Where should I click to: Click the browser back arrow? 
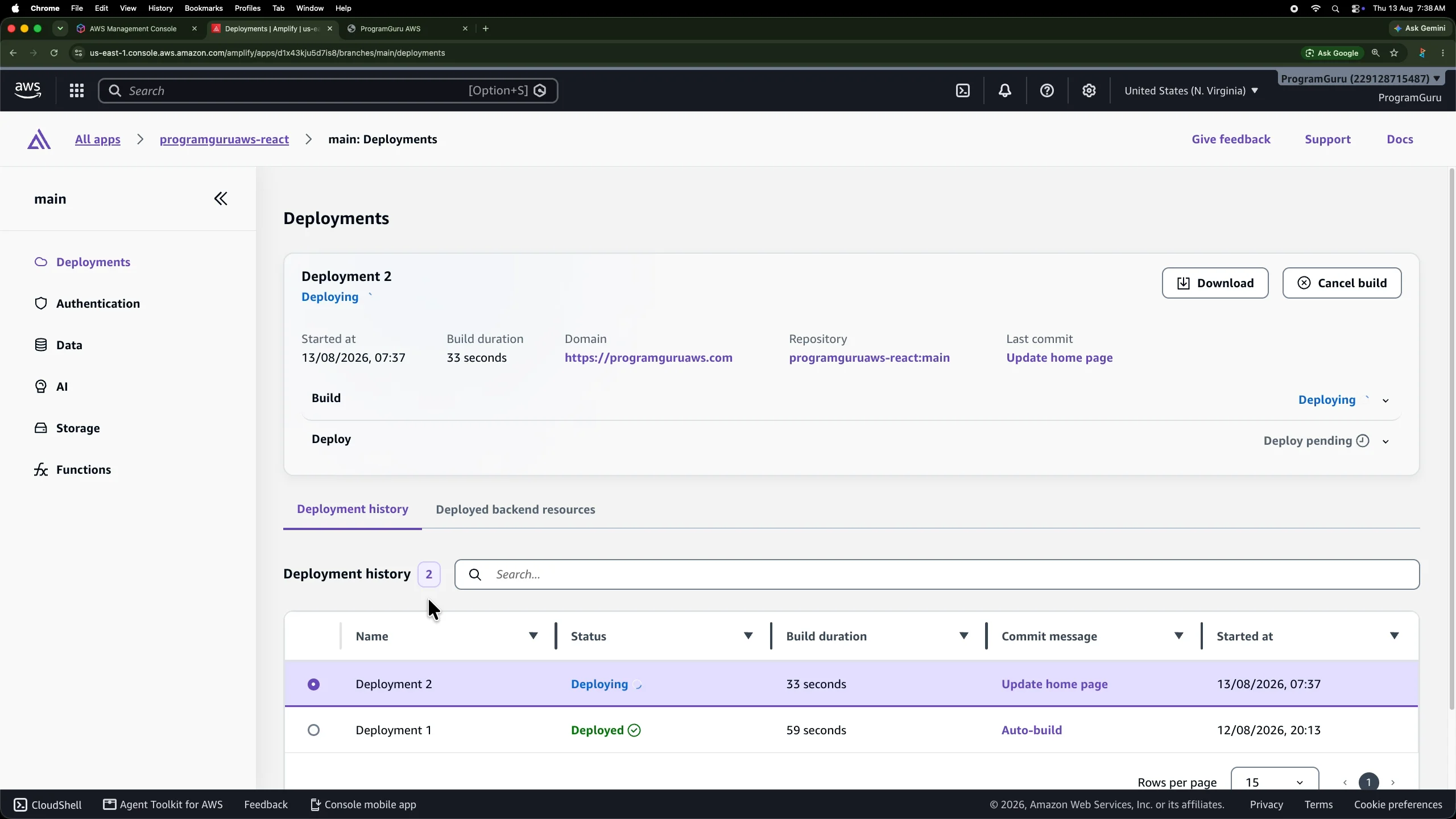tap(13, 53)
